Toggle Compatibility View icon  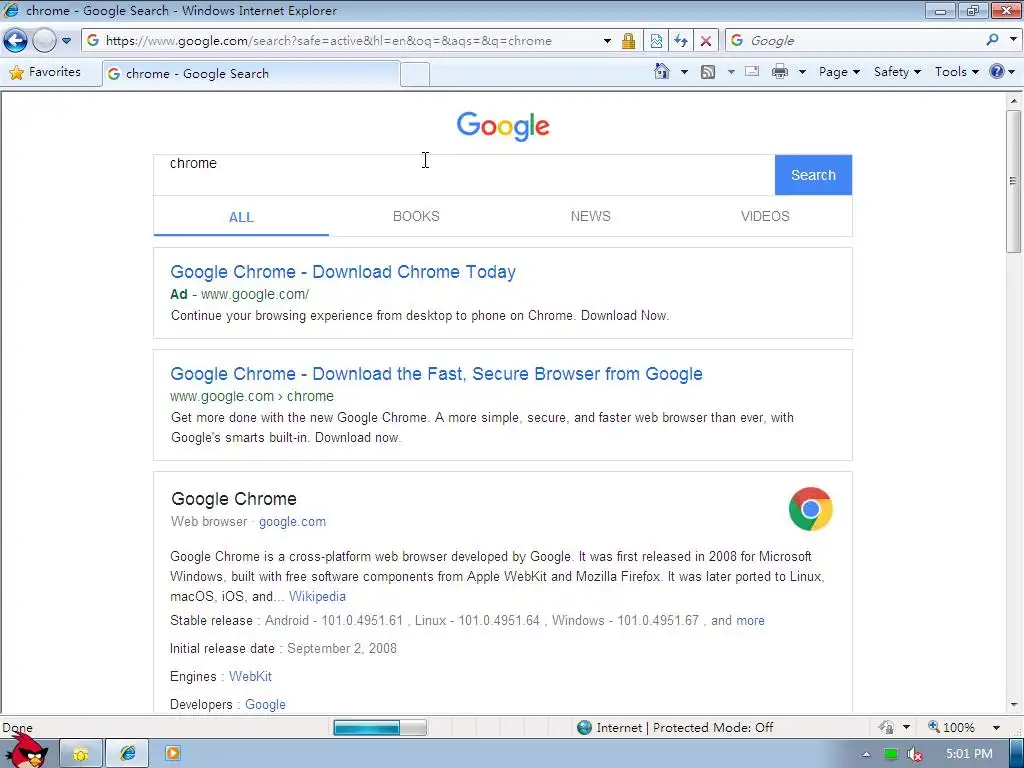coord(656,40)
